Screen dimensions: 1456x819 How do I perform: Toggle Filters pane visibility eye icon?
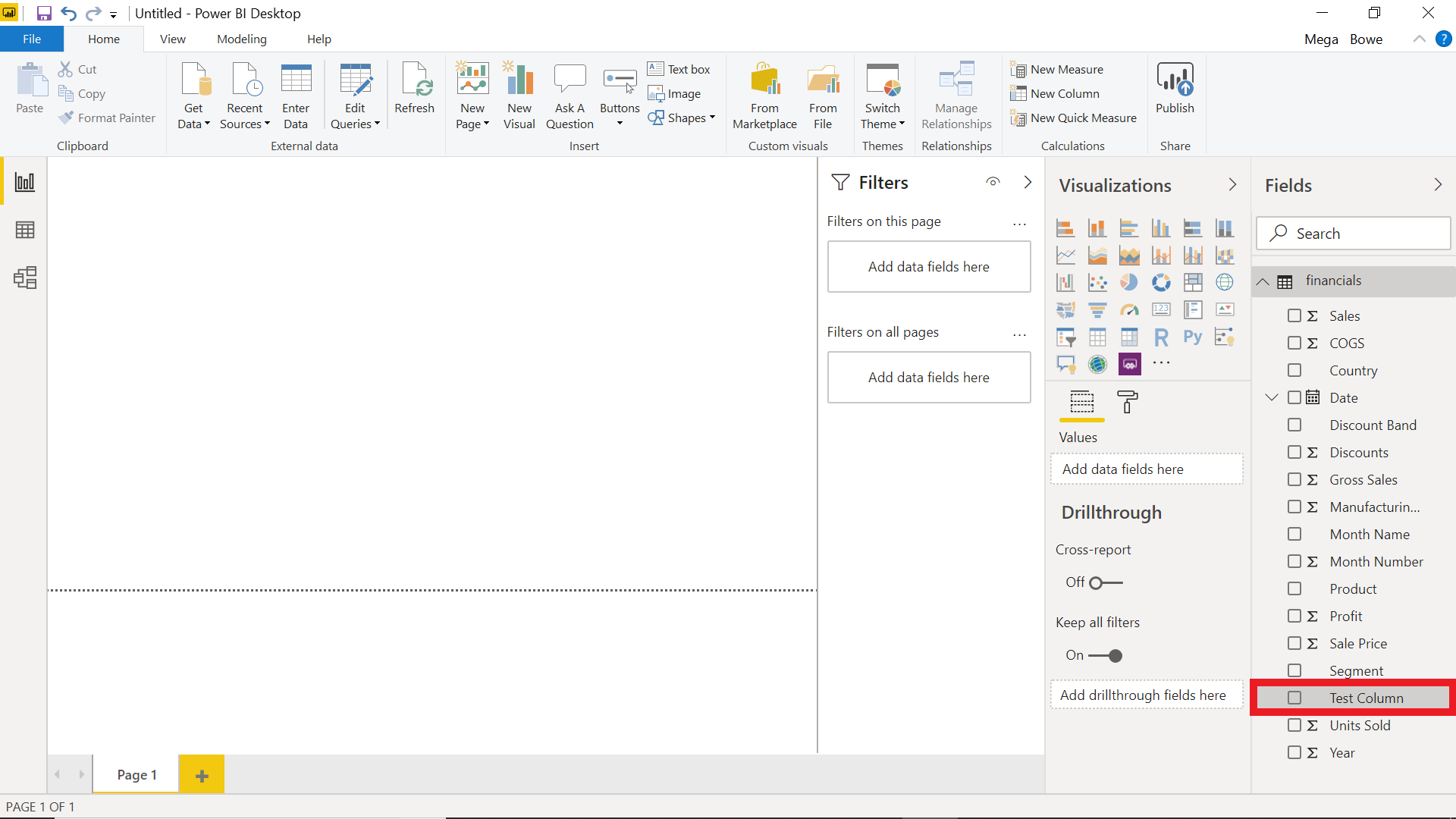point(993,182)
